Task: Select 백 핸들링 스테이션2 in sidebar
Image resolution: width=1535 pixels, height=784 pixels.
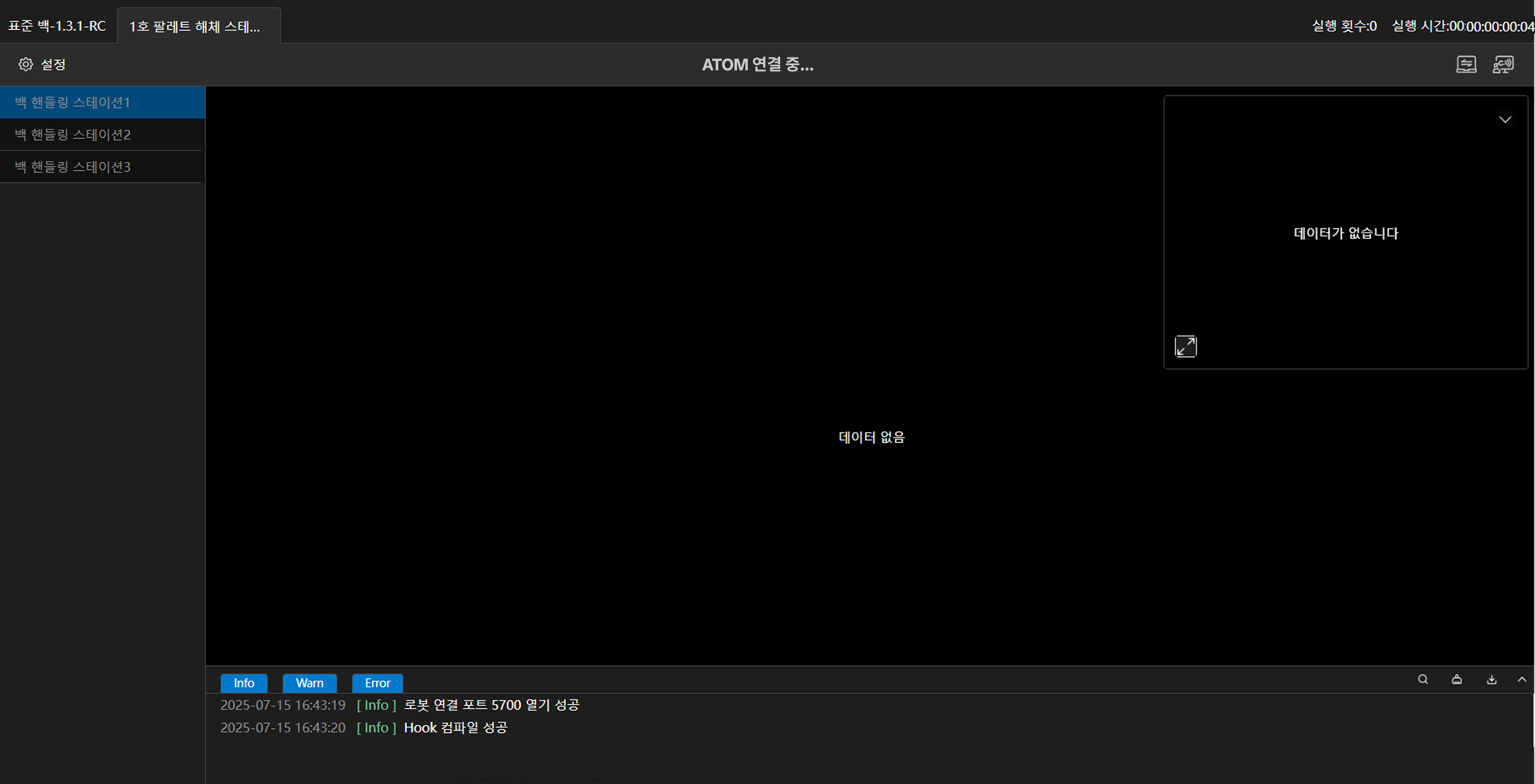Action: pyautogui.click(x=73, y=134)
